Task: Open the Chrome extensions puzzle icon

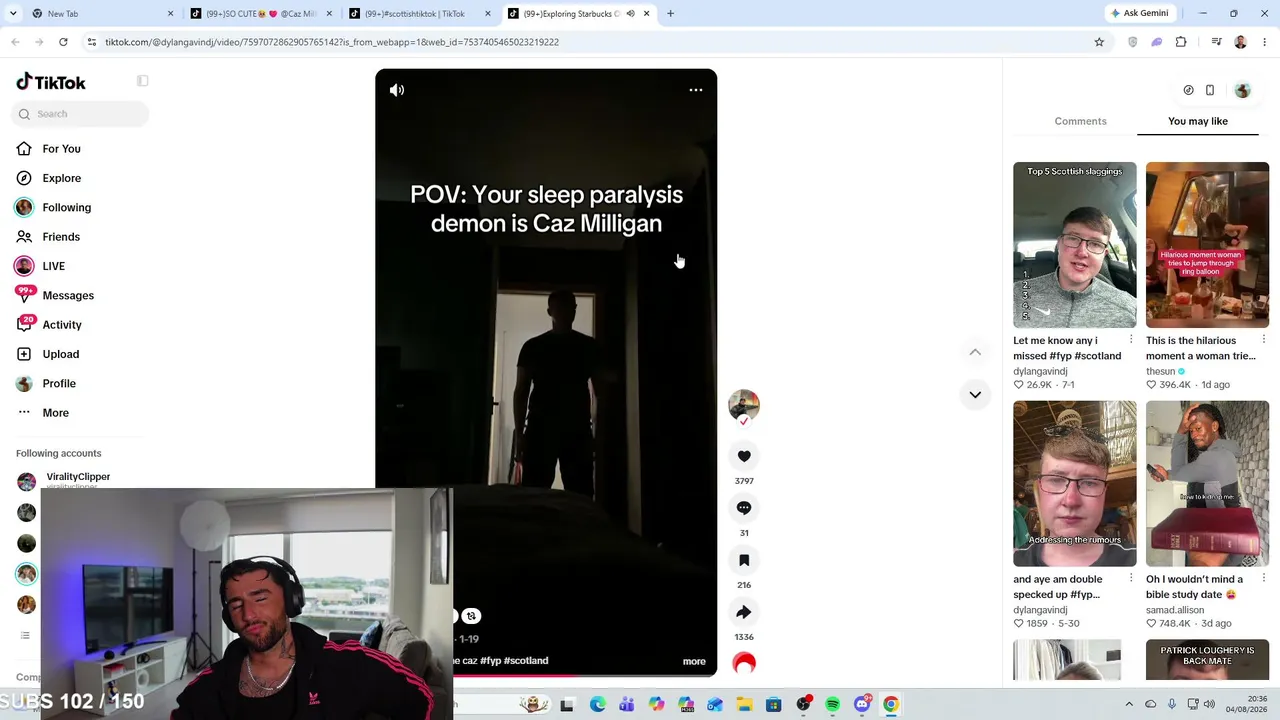Action: click(1181, 42)
